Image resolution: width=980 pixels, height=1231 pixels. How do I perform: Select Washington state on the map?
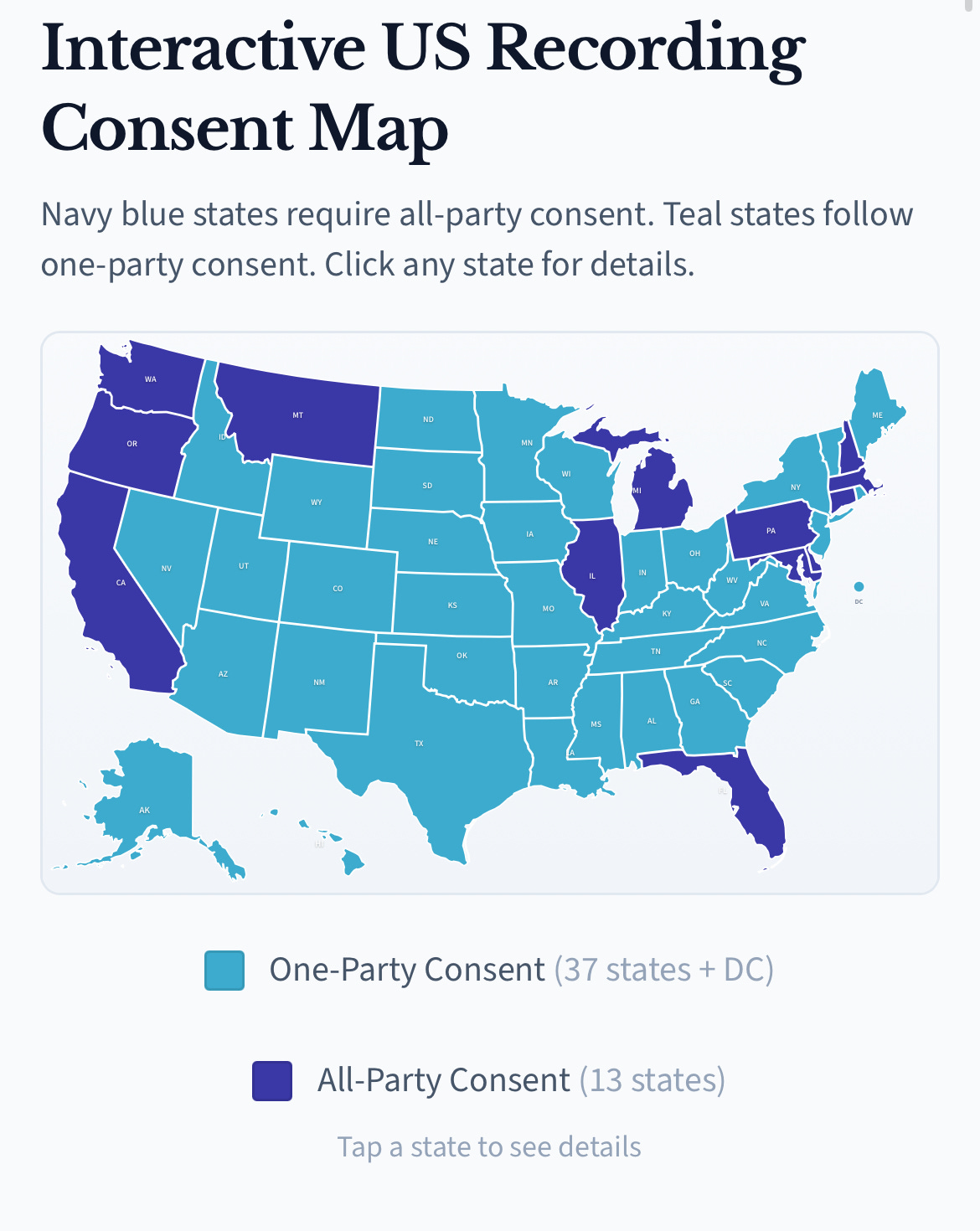(x=151, y=377)
